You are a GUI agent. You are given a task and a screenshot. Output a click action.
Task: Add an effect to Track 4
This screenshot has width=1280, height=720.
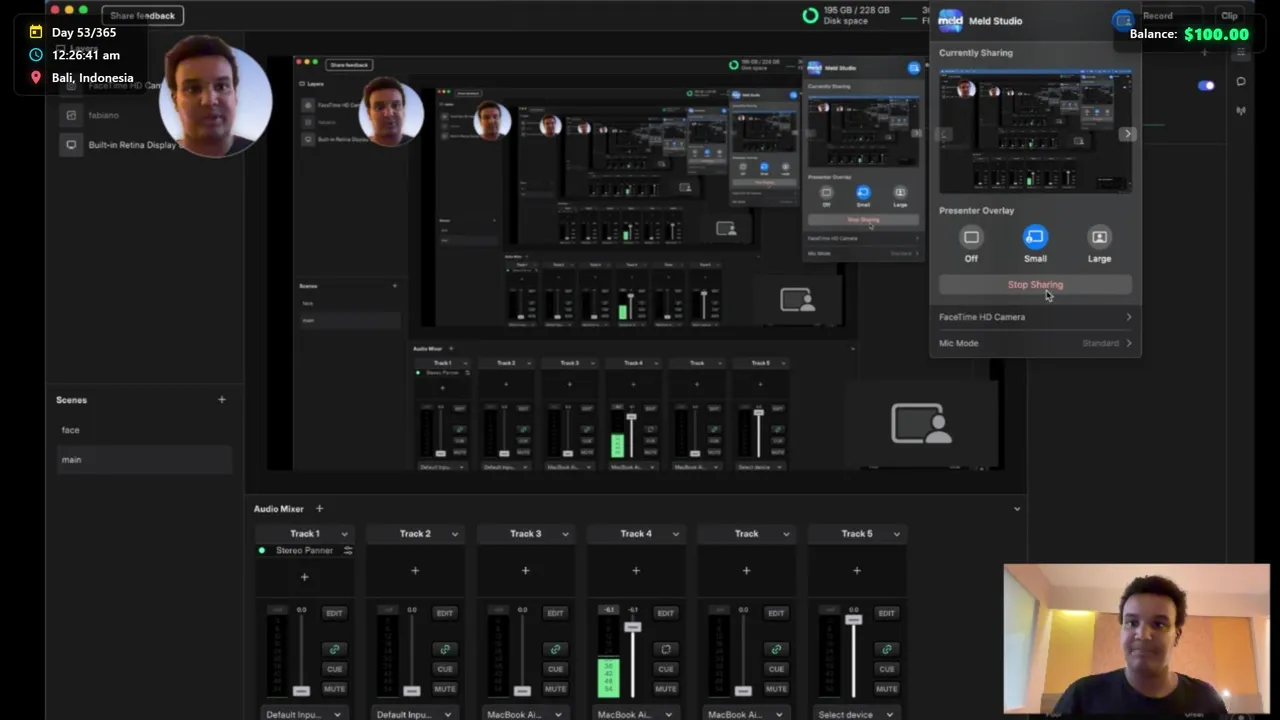pyautogui.click(x=636, y=571)
